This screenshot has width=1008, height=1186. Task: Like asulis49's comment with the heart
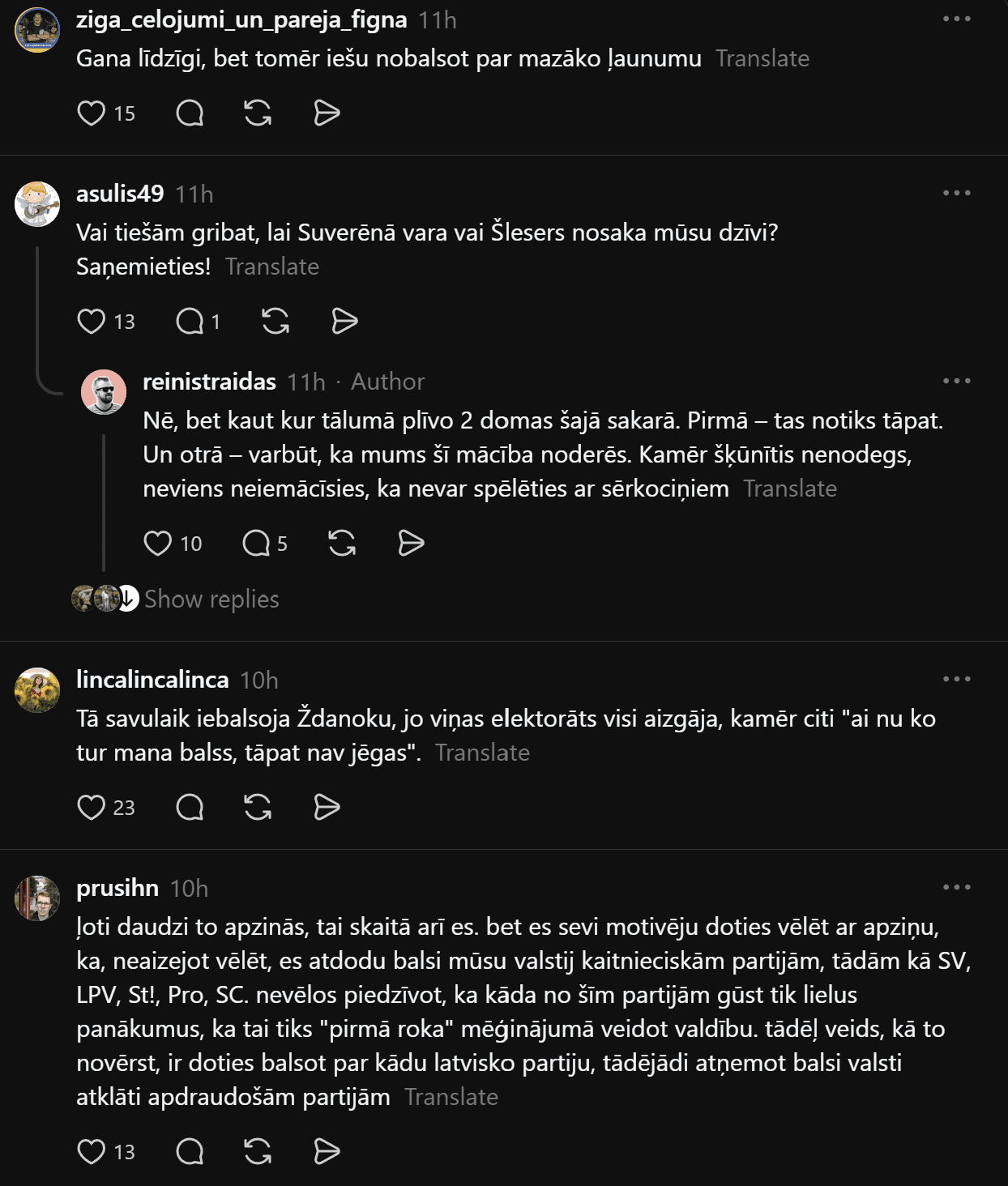click(x=91, y=321)
